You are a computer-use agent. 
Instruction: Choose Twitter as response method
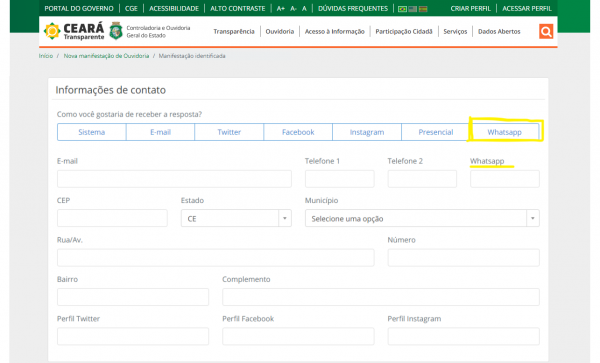[229, 132]
